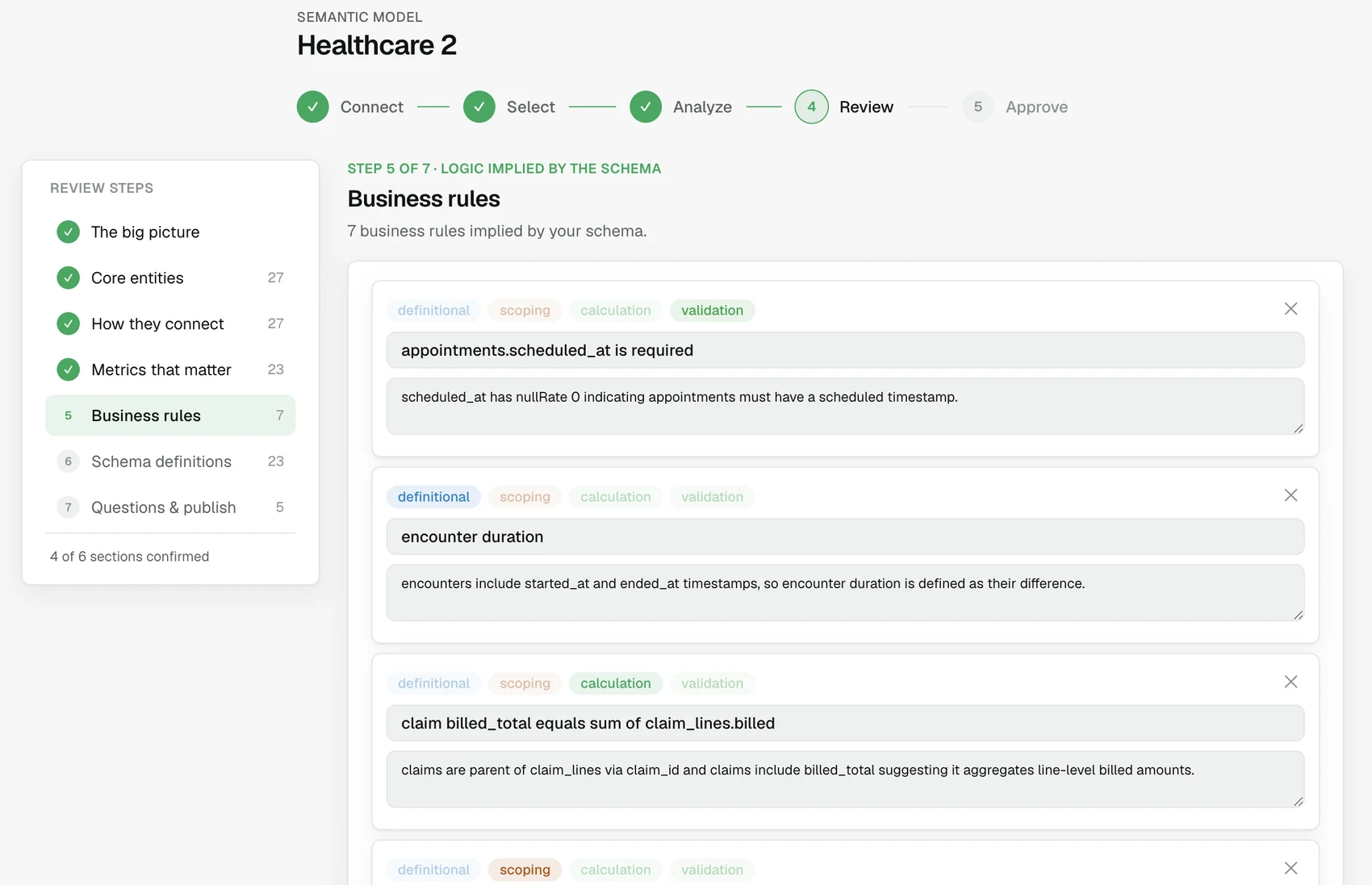This screenshot has height=885, width=1372.
Task: Click the Review Steps sidebar heading
Action: [x=102, y=188]
